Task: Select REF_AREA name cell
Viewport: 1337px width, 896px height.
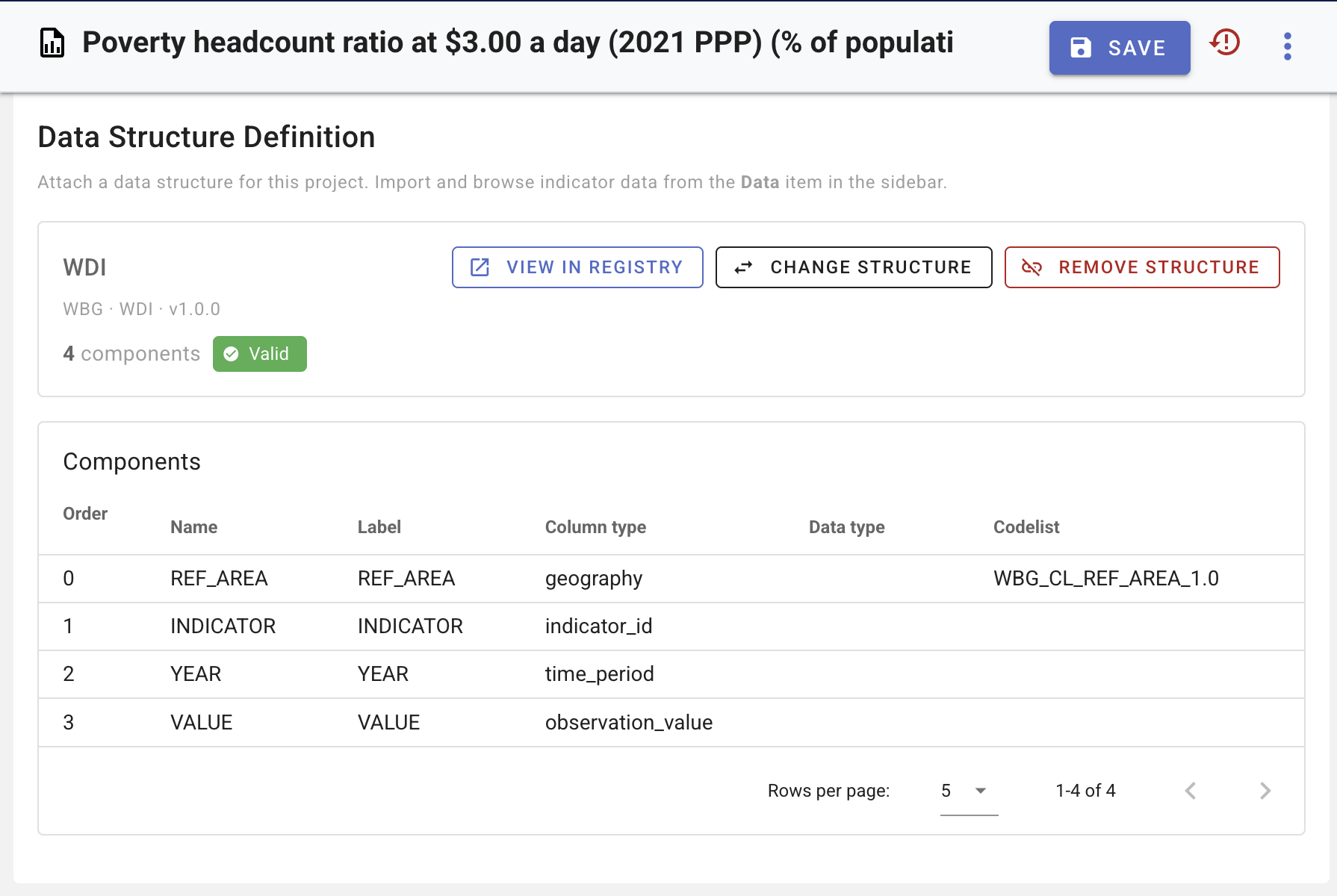Action: pos(219,579)
